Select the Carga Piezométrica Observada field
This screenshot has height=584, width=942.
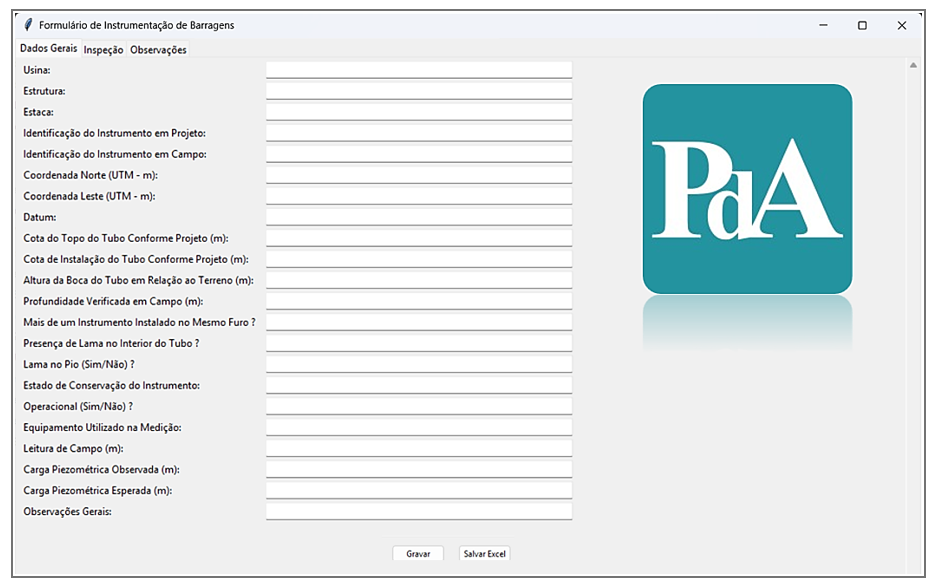click(419, 469)
